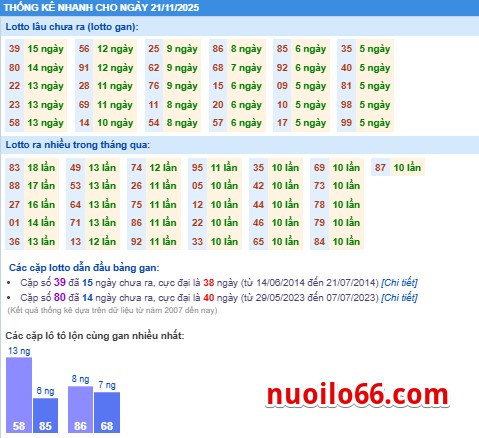This screenshot has width=479, height=438.
Task: Click number 62 with 9 ngày
Action: pos(154,68)
